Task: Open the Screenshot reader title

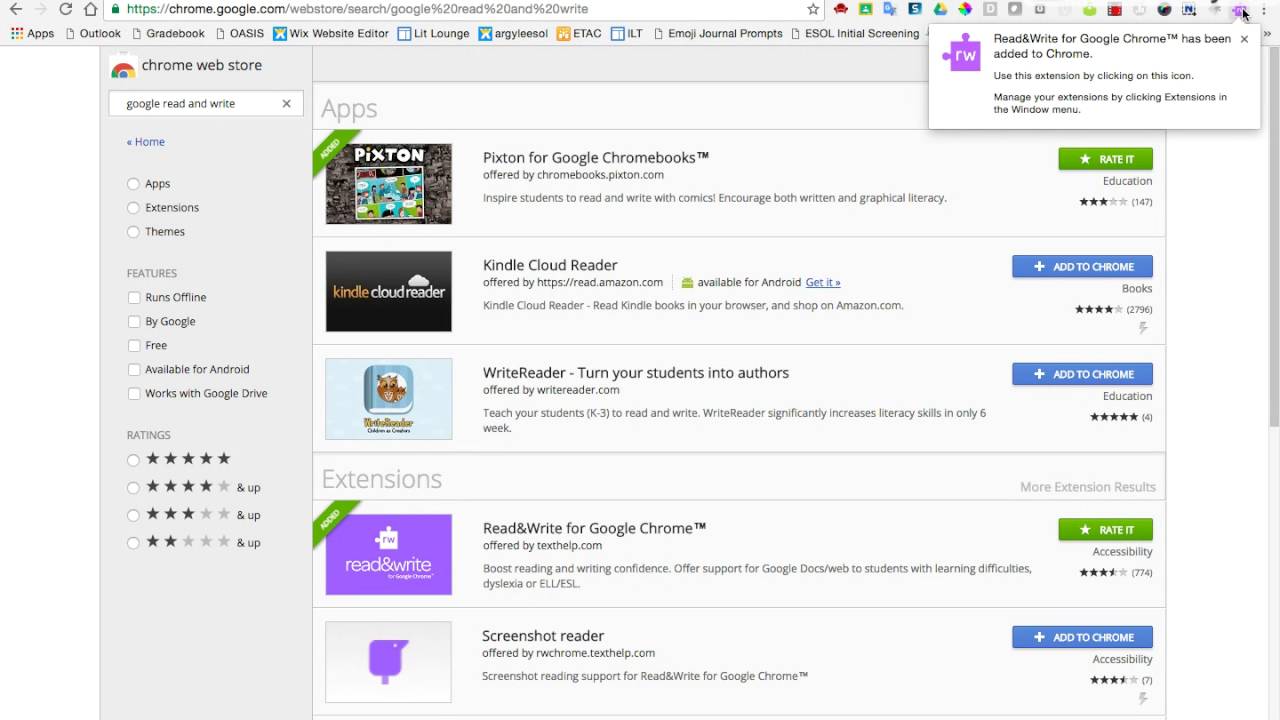Action: pos(543,636)
